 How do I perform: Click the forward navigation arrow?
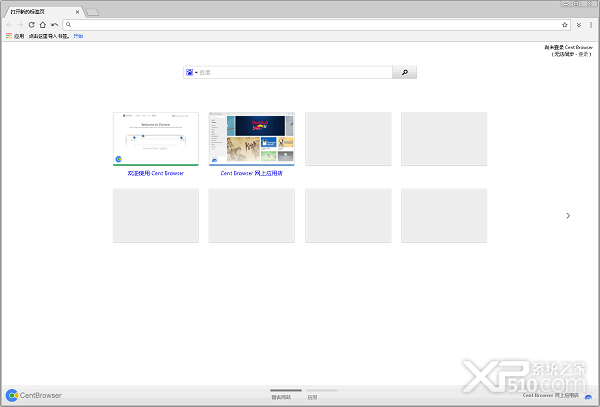pos(20,25)
